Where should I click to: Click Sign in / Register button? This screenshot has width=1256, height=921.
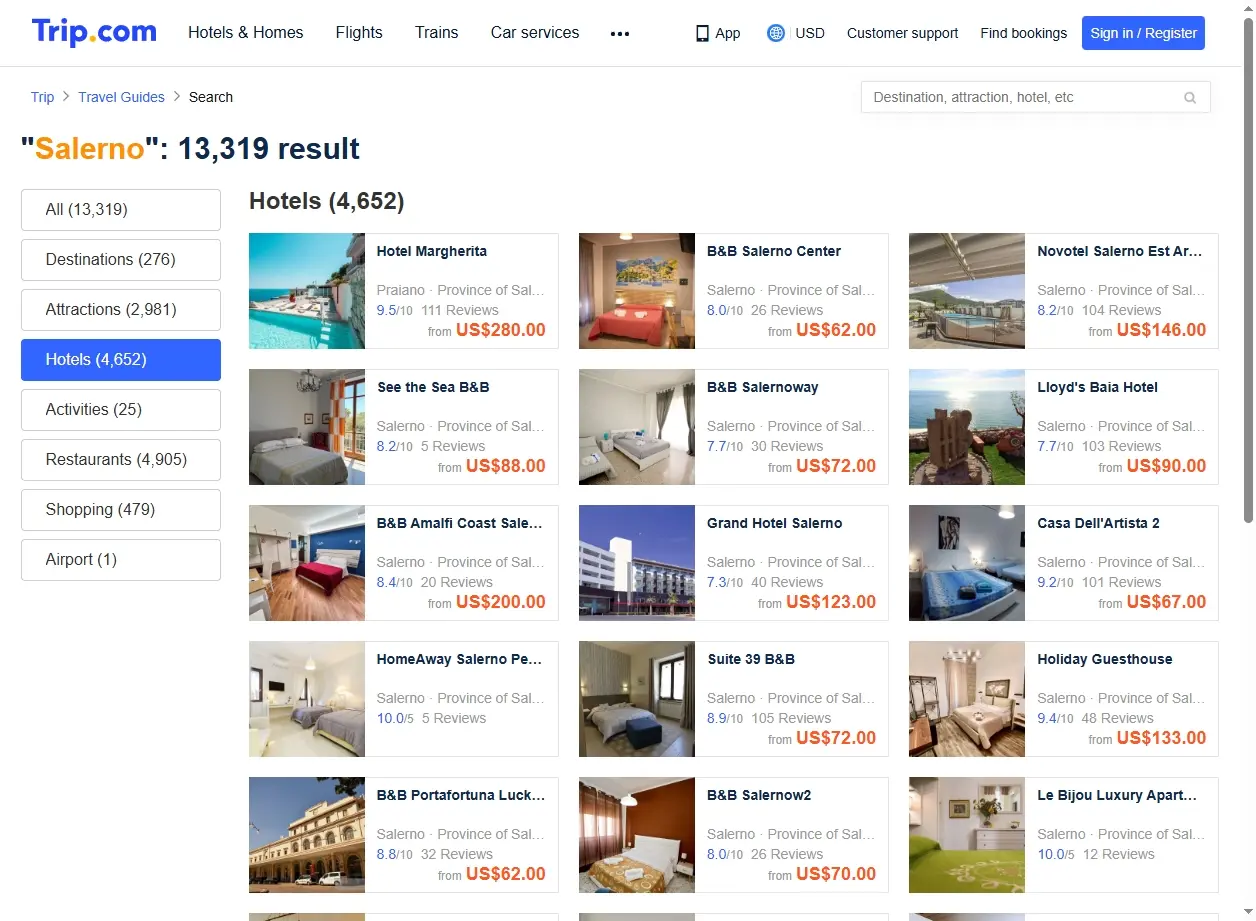tap(1143, 33)
